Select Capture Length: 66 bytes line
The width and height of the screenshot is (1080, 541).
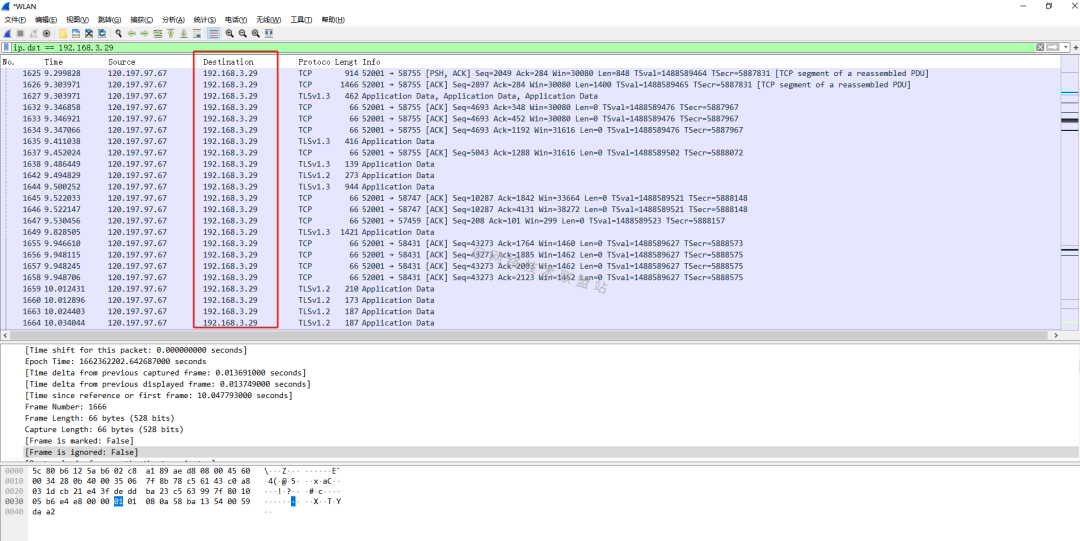(x=104, y=429)
